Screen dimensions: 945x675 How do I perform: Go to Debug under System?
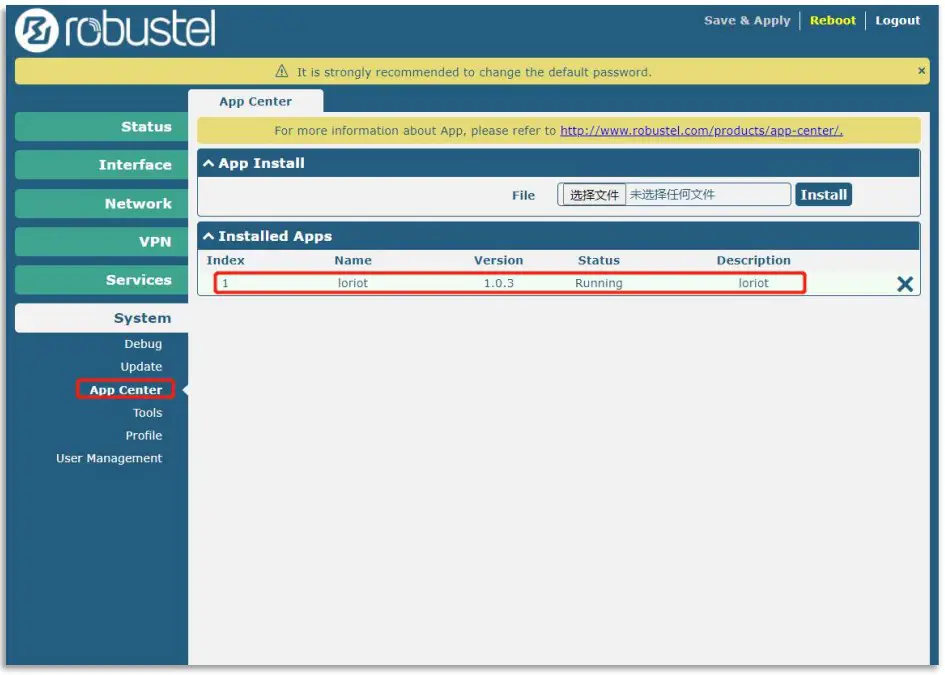143,344
